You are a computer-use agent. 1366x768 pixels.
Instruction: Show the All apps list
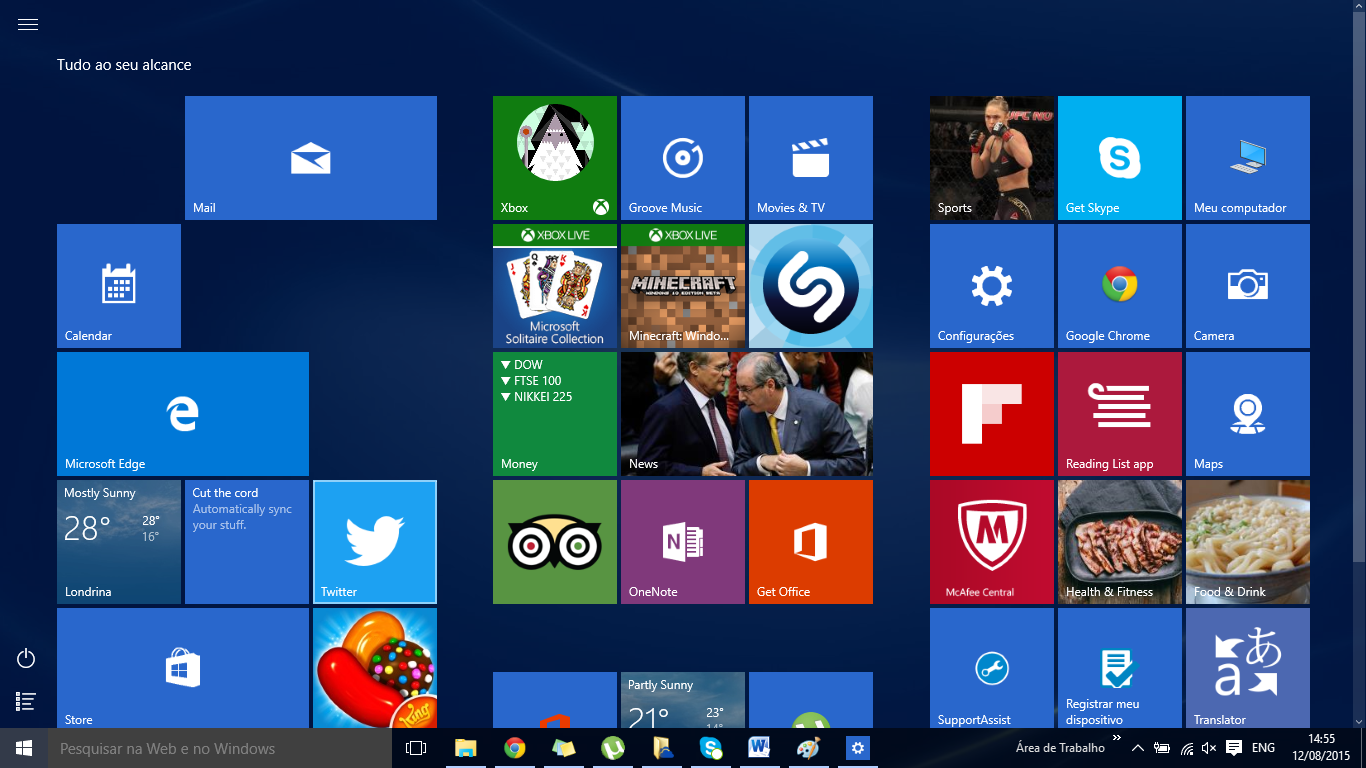(27, 702)
